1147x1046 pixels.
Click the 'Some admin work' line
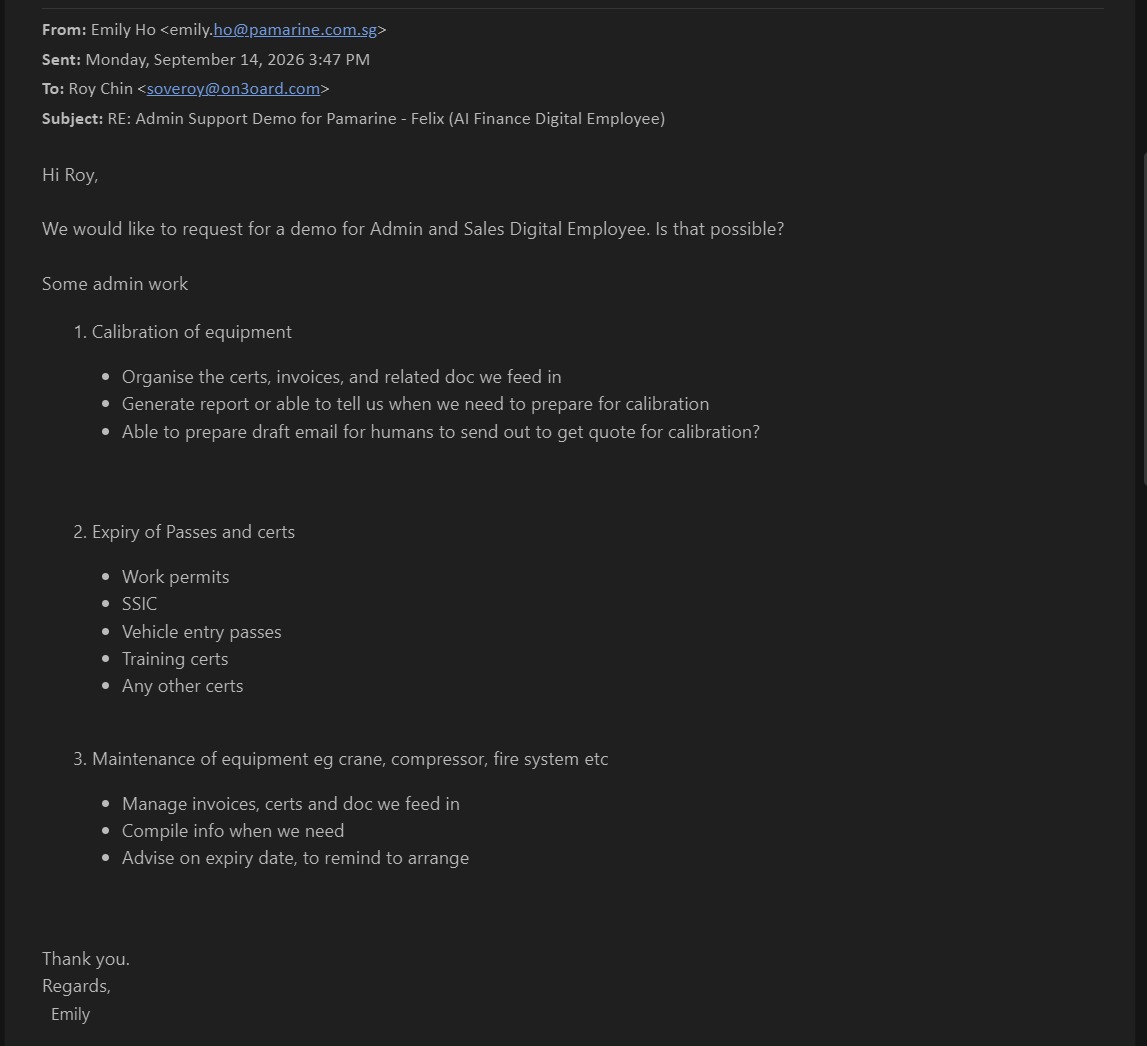pyautogui.click(x=115, y=284)
